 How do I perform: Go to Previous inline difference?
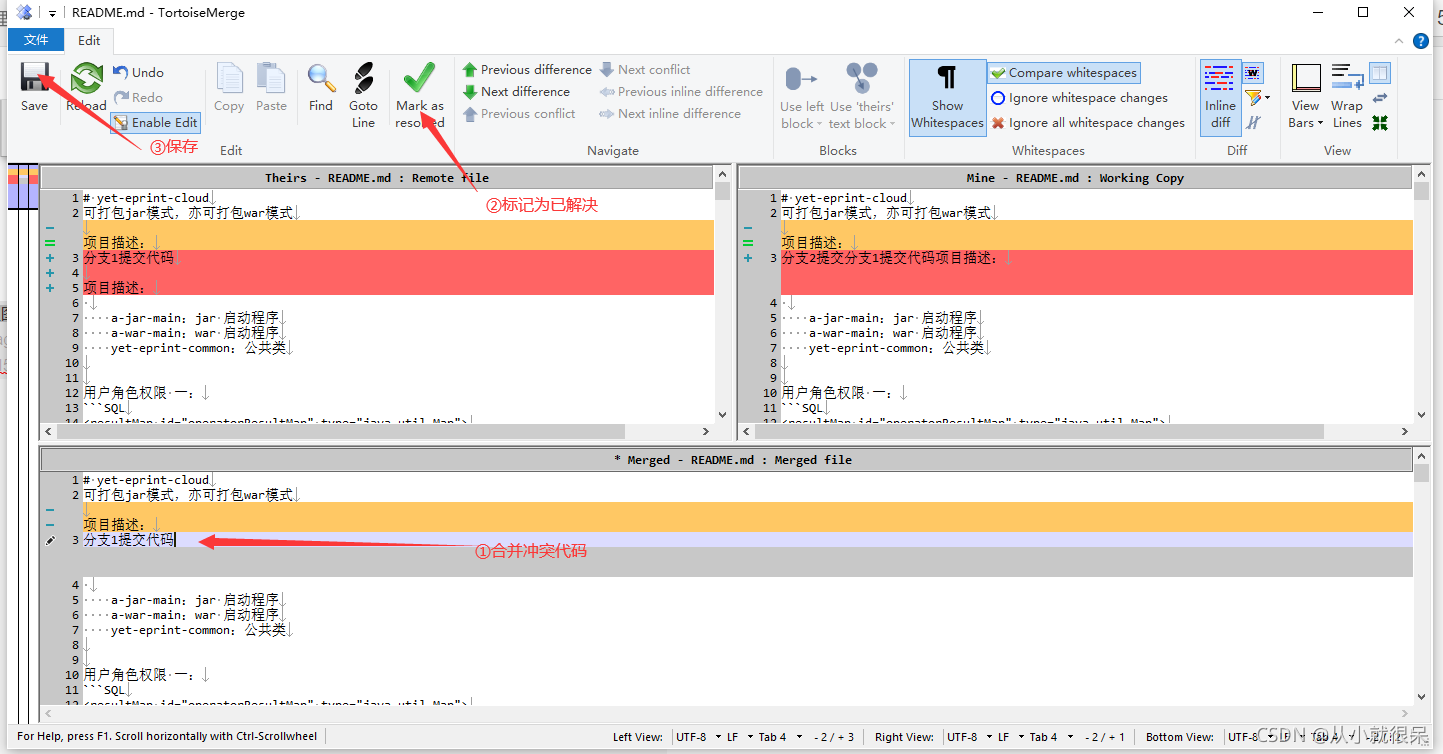coord(681,92)
